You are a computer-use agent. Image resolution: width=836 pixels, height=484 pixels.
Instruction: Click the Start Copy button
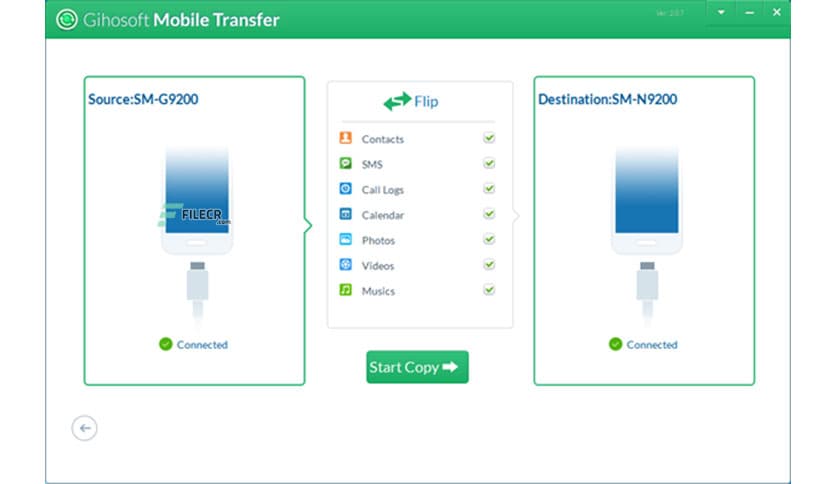click(417, 367)
